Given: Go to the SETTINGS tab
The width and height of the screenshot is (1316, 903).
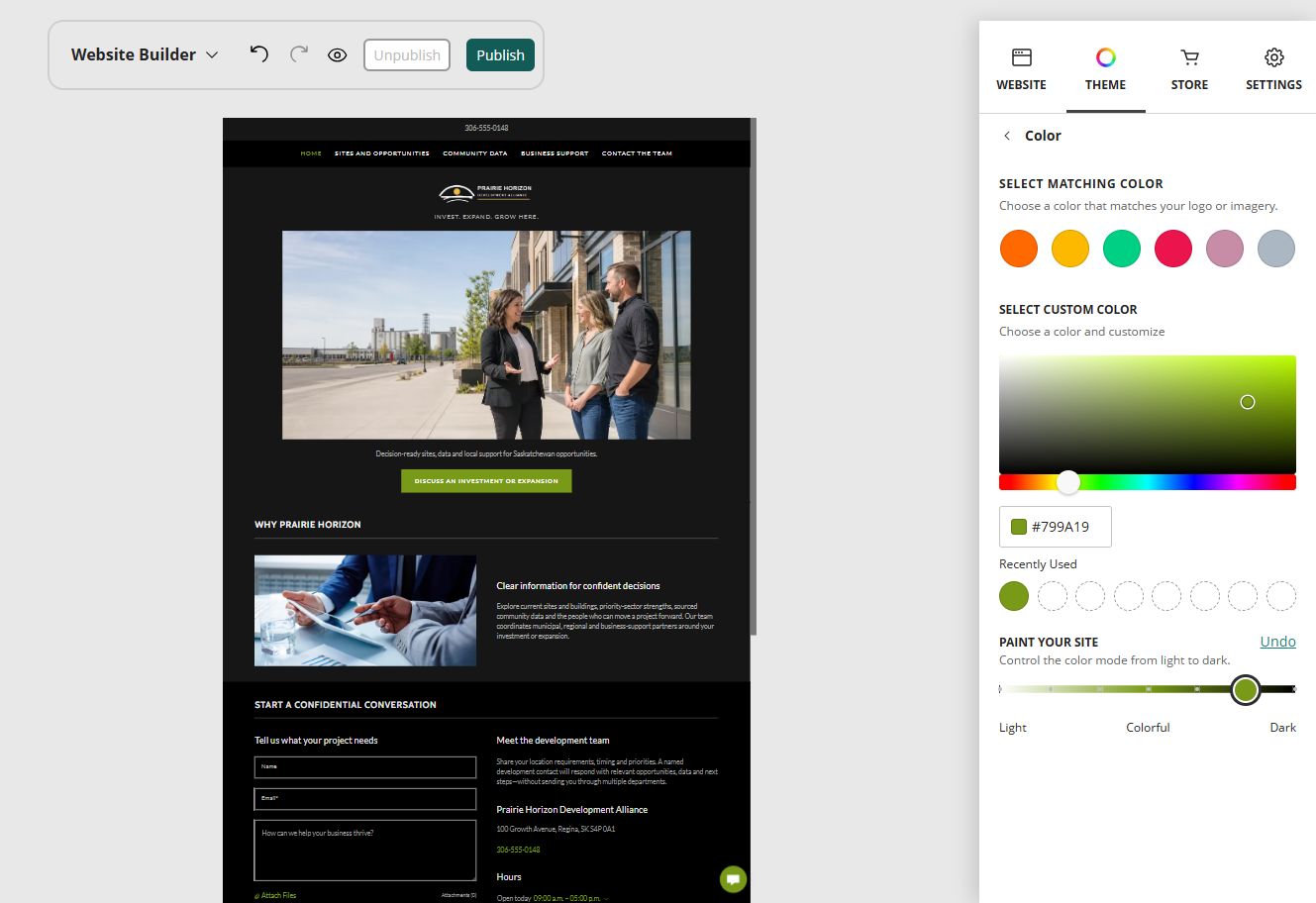Looking at the screenshot, I should pyautogui.click(x=1273, y=69).
